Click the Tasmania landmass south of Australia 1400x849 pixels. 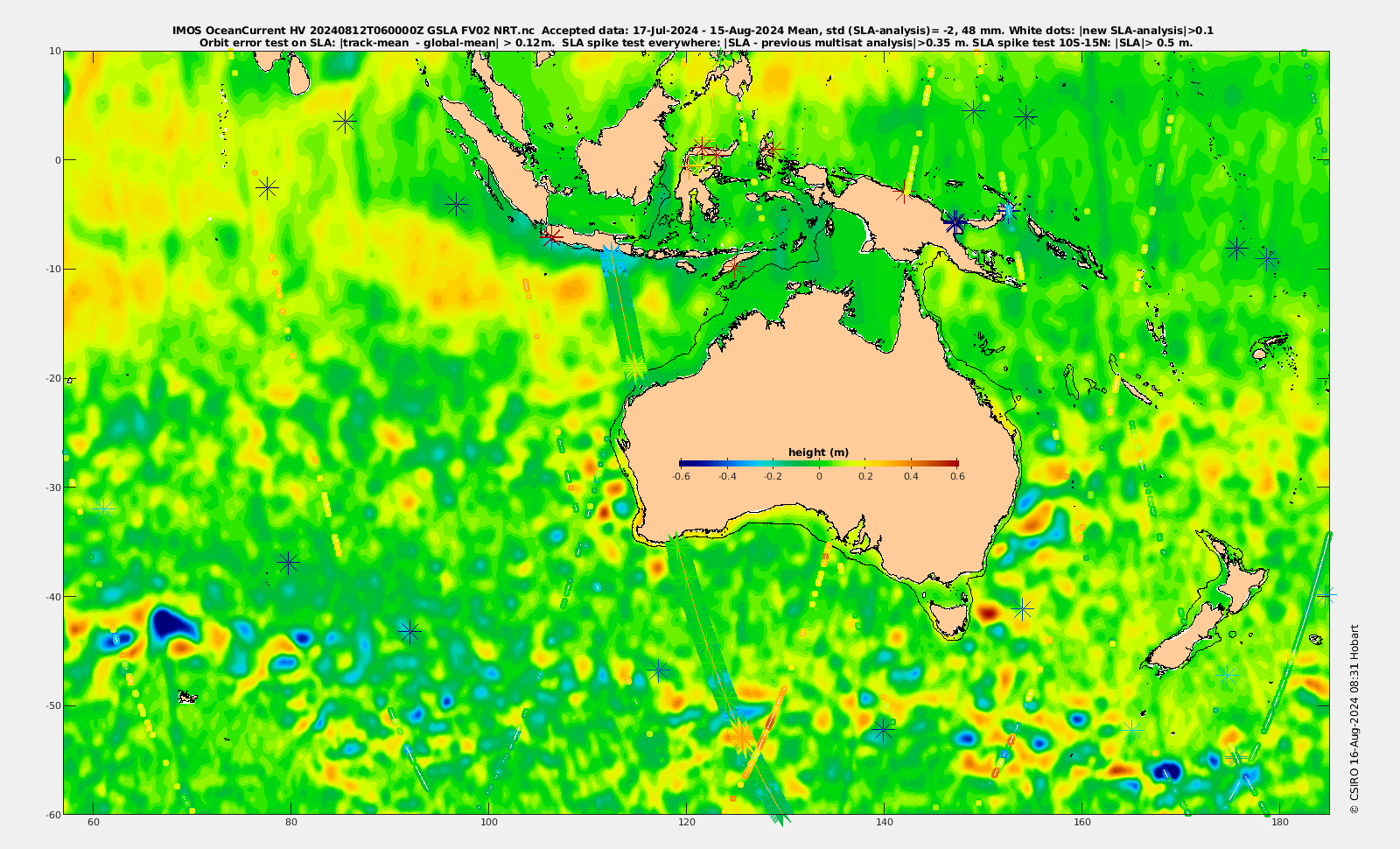950,618
